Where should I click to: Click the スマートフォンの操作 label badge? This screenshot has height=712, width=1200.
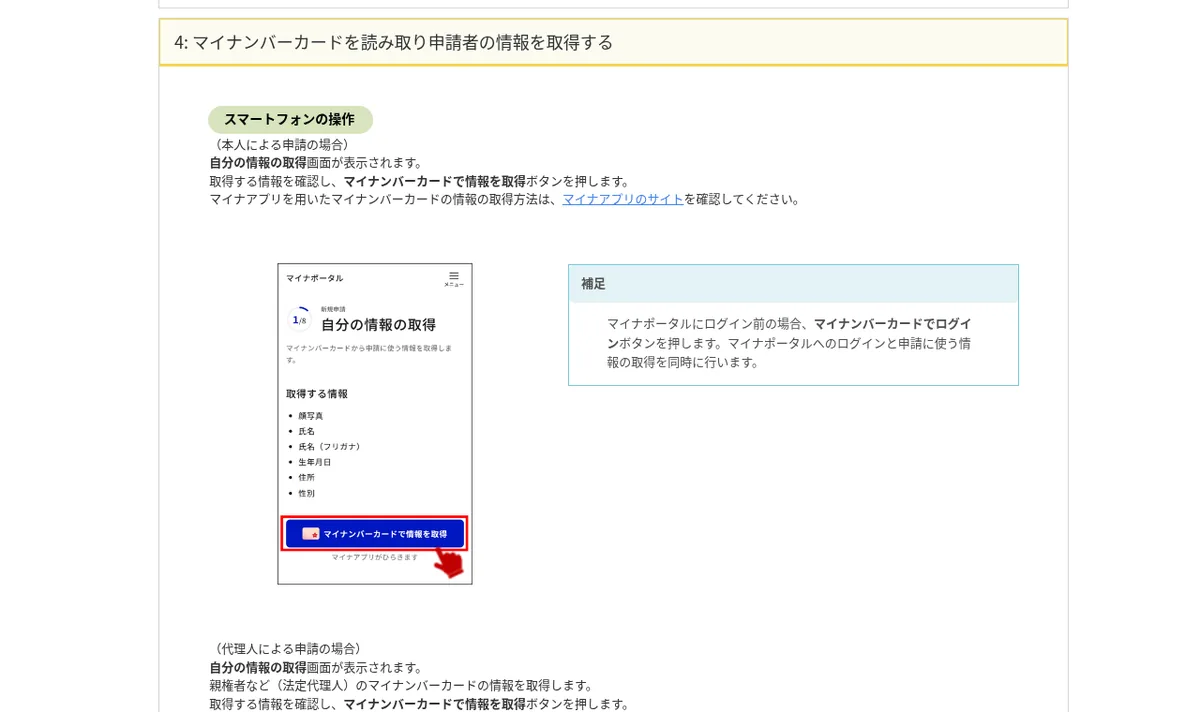(x=290, y=120)
